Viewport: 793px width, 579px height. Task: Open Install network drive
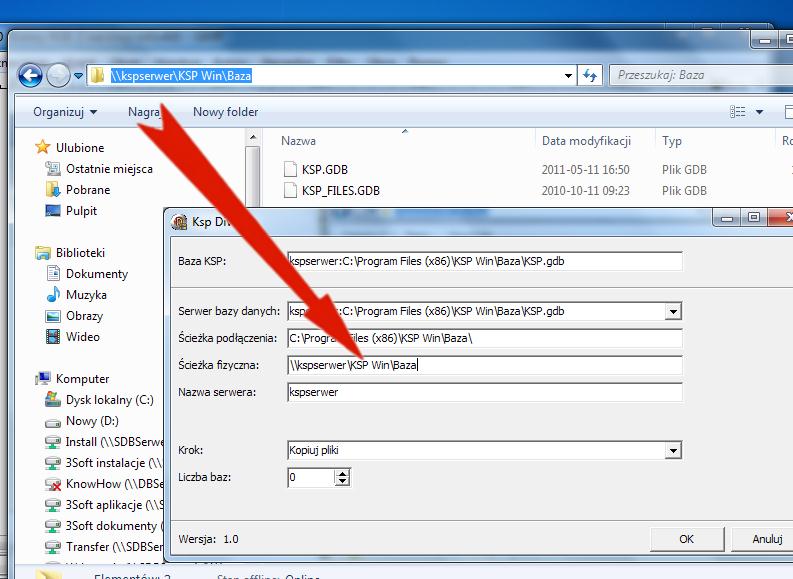point(104,442)
